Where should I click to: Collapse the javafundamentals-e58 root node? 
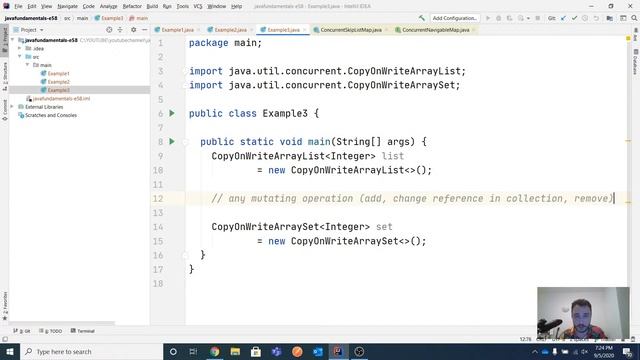[13, 40]
